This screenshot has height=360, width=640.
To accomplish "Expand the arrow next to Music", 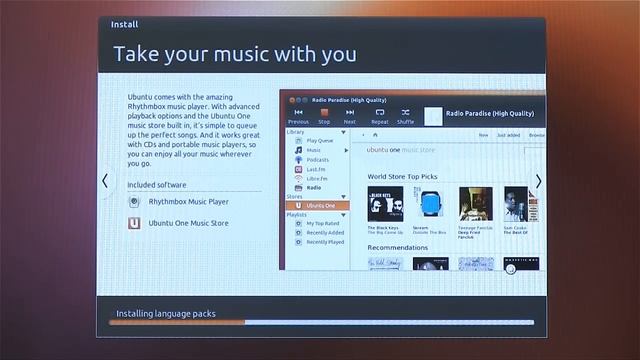I will coord(346,150).
